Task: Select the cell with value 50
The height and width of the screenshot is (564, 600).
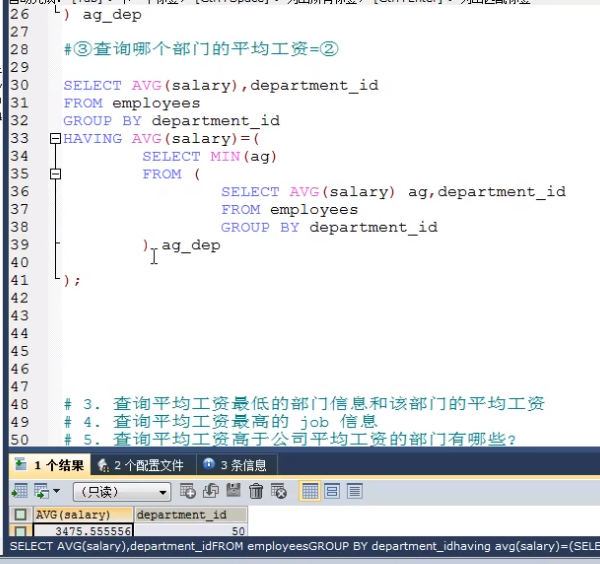Action: click(x=191, y=531)
